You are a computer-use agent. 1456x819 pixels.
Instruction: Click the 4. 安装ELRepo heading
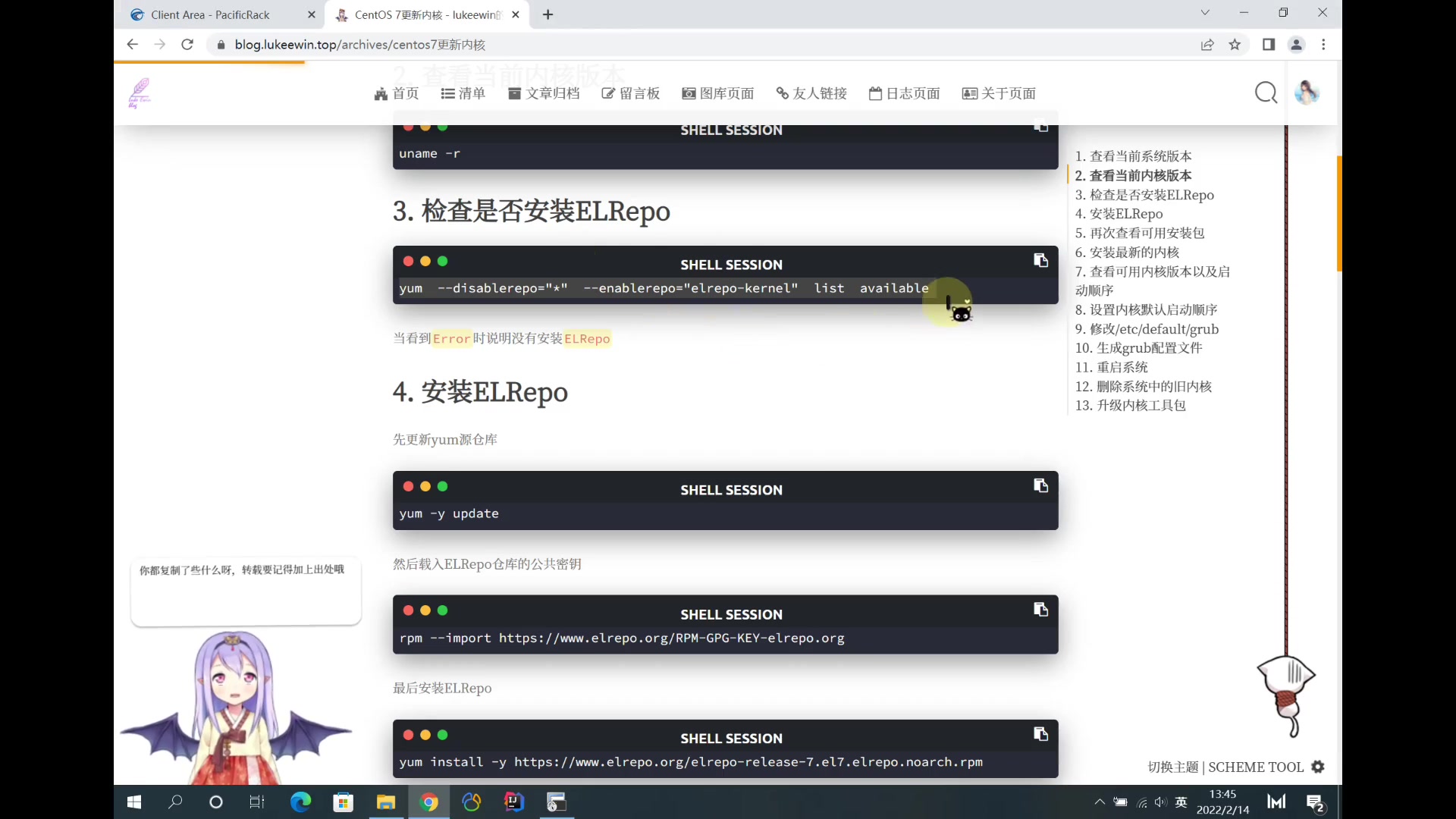click(480, 392)
